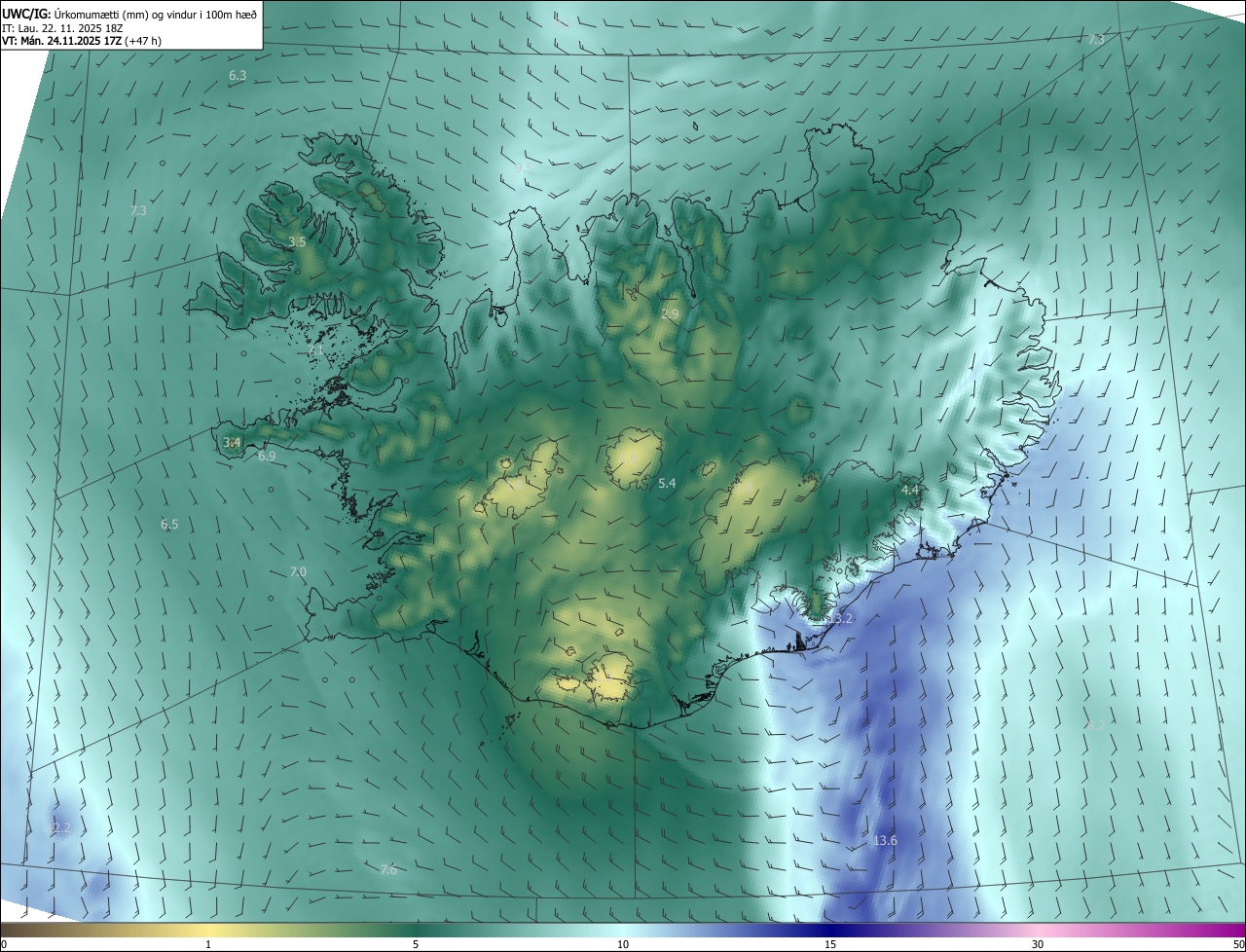Click the valid time line 'VT: Mán. 24.11.2025 17Z (+47 h)'

coord(82,41)
